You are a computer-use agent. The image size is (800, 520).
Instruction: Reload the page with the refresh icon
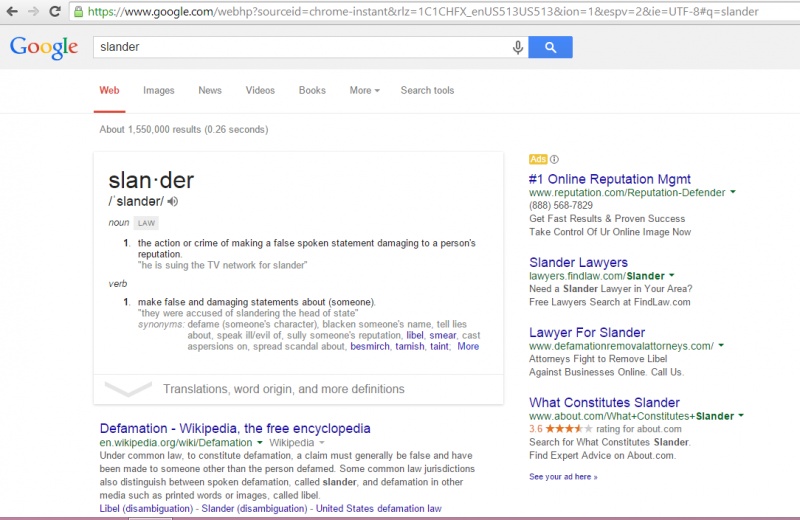point(55,11)
